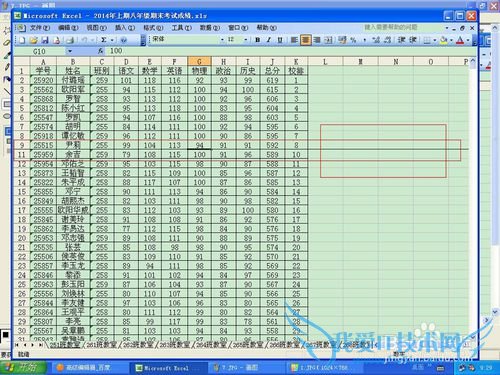Select row 9 header

22,145
